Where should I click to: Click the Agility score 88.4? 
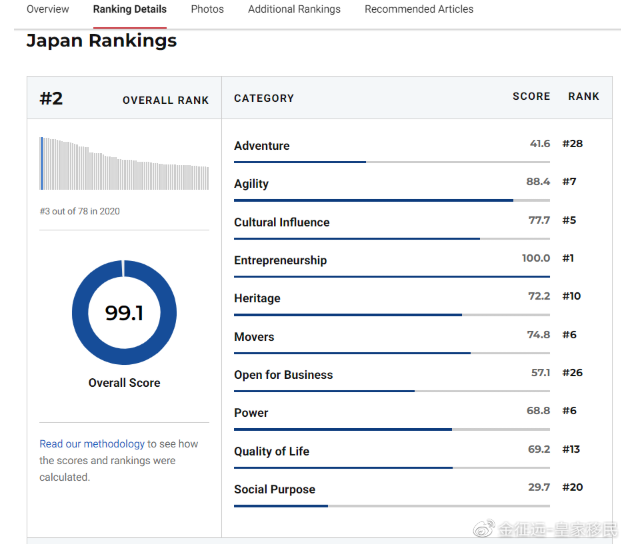click(538, 181)
